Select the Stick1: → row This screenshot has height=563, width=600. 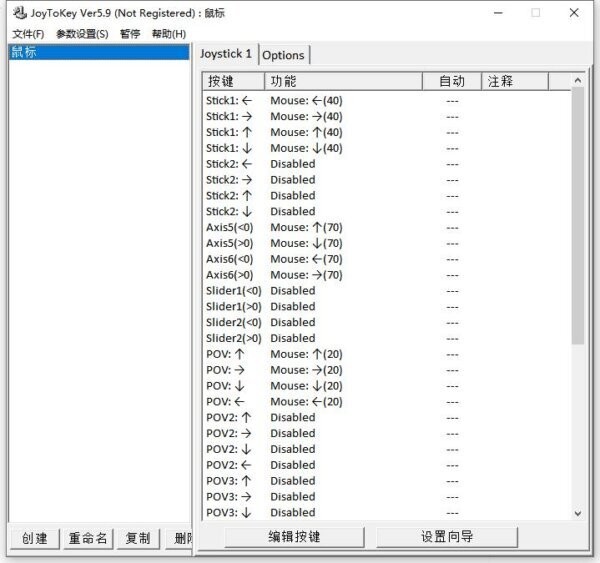pos(386,116)
